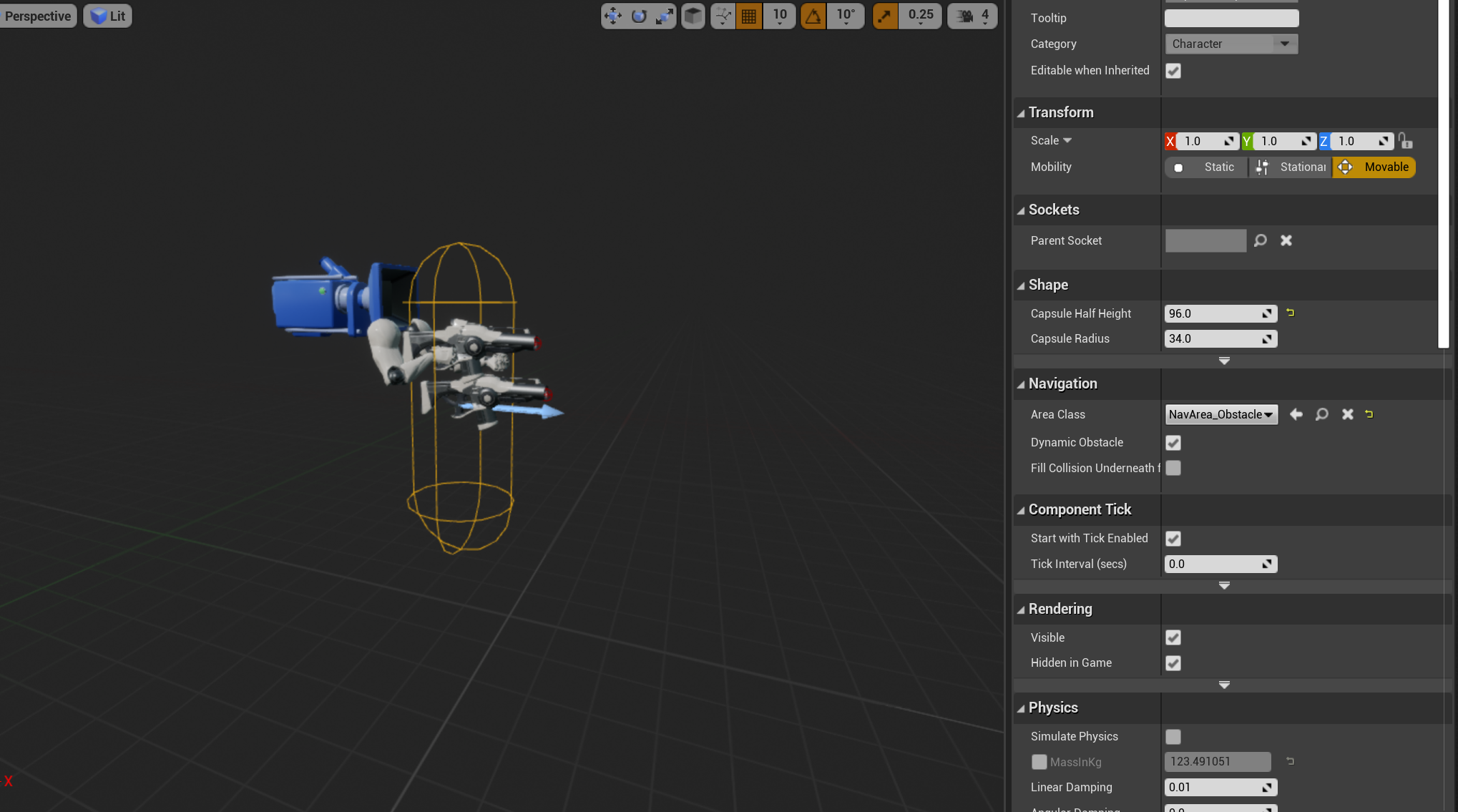
Task: Switch to local coordinate space
Action: pyautogui.click(x=693, y=15)
